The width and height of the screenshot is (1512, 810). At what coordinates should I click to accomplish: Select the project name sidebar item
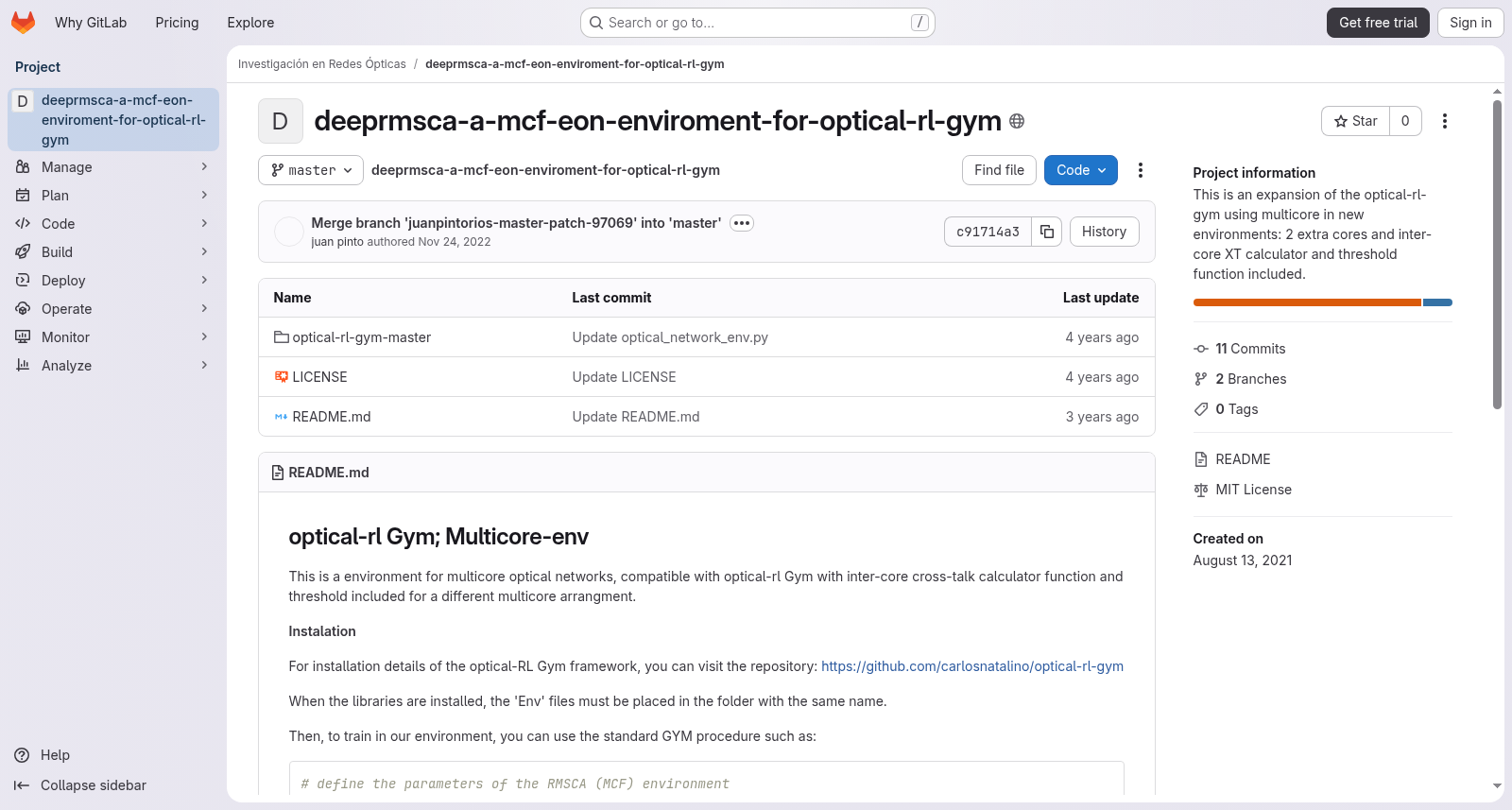coord(113,120)
